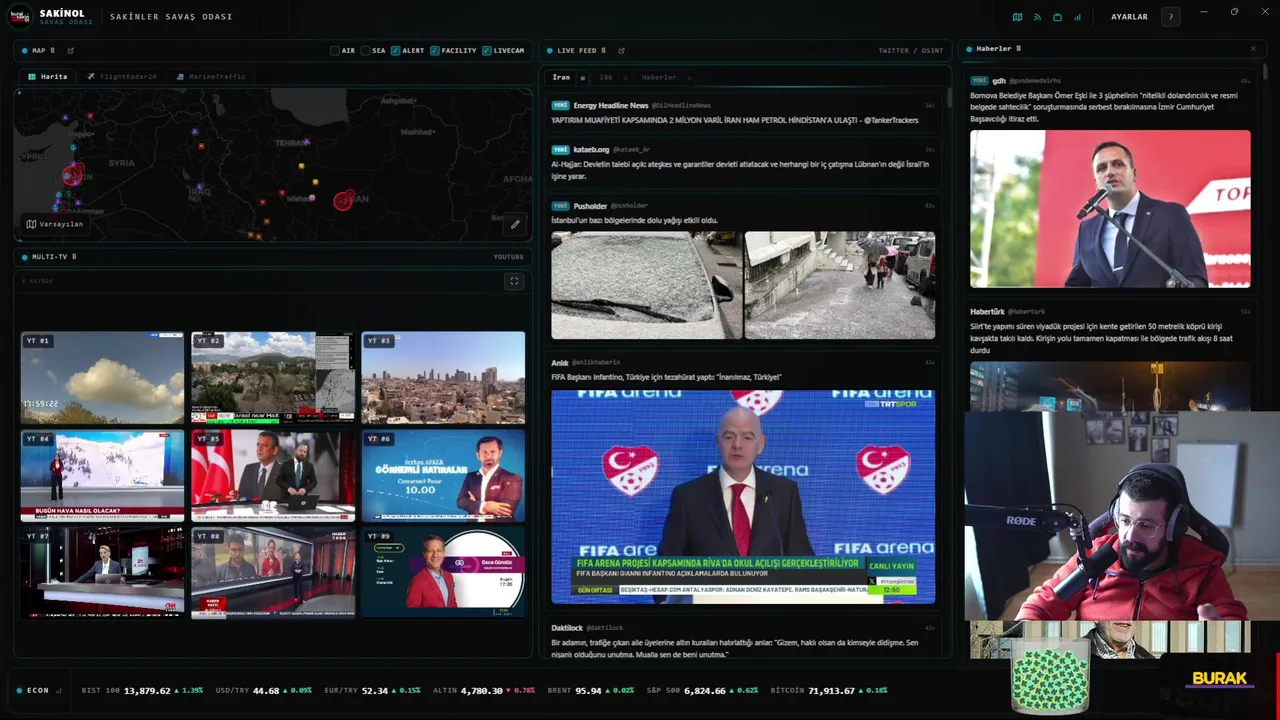
Task: Click the red +2 cluster marker in Iran
Action: point(344,201)
